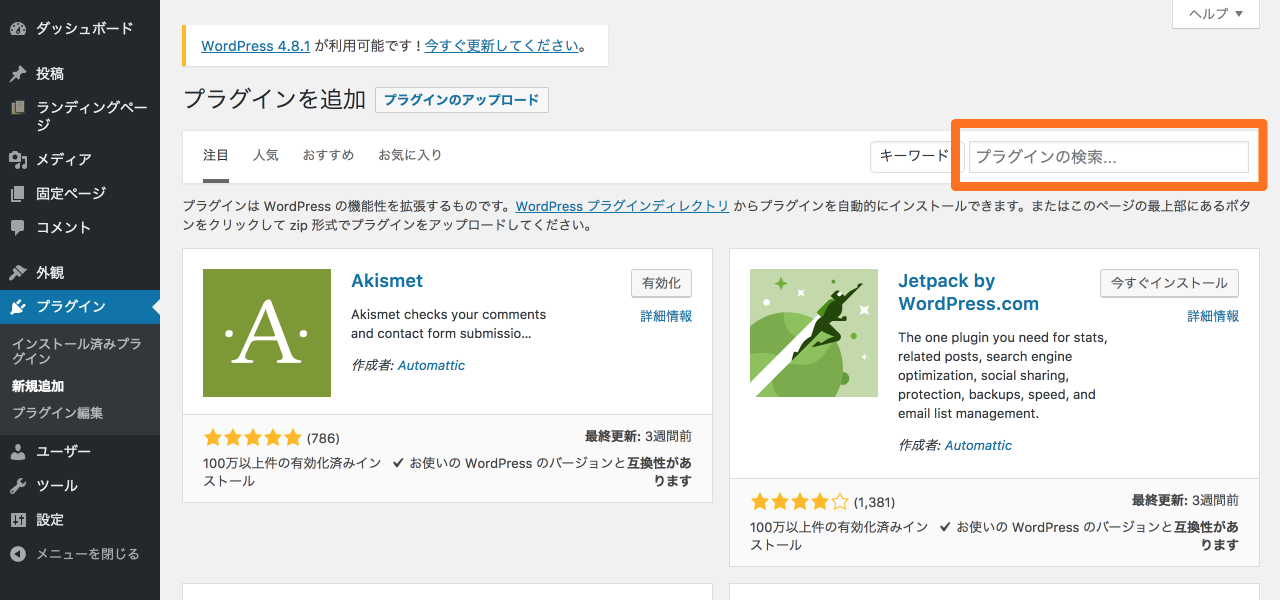Image resolution: width=1280 pixels, height=600 pixels.
Task: Click the plug icon beside プラグイン
Action: pos(18,306)
